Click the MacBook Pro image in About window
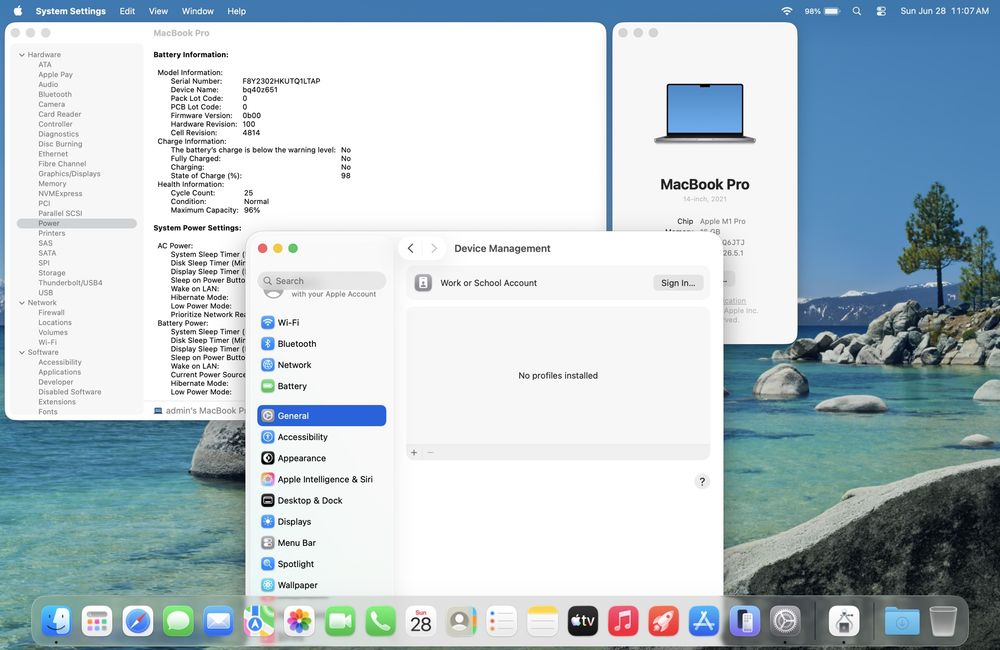This screenshot has height=650, width=1000. click(x=705, y=114)
